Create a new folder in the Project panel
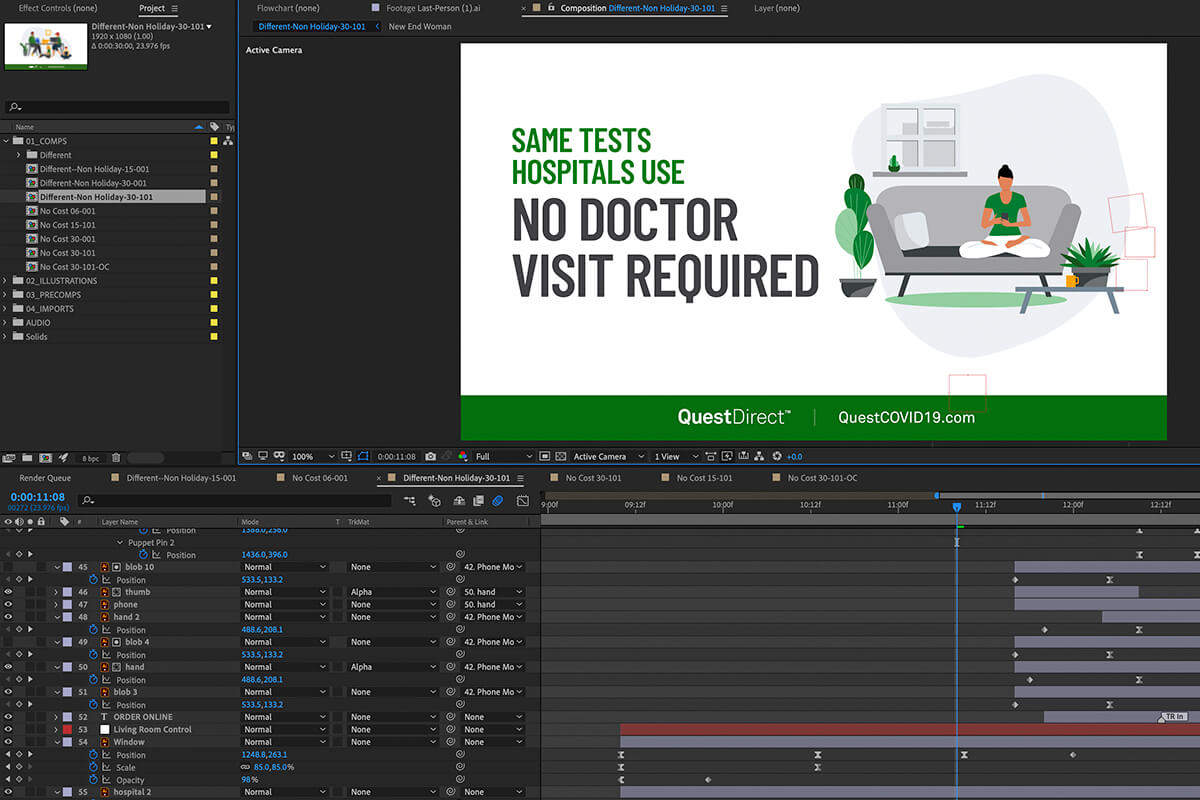This screenshot has height=800, width=1200. (27, 458)
